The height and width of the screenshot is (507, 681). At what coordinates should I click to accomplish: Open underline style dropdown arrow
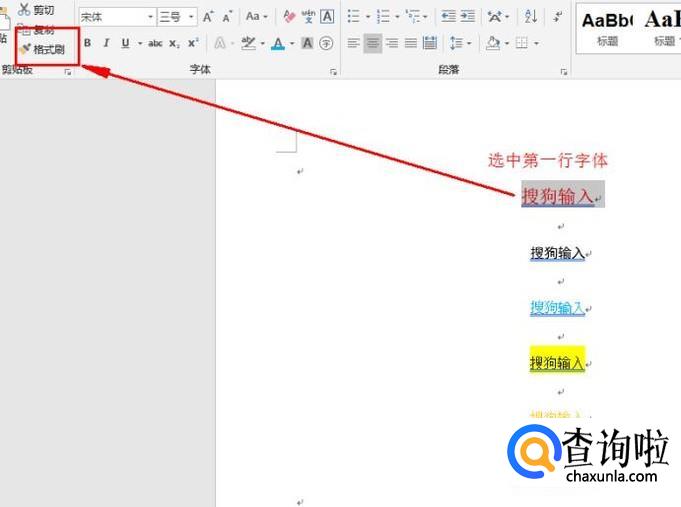(140, 43)
